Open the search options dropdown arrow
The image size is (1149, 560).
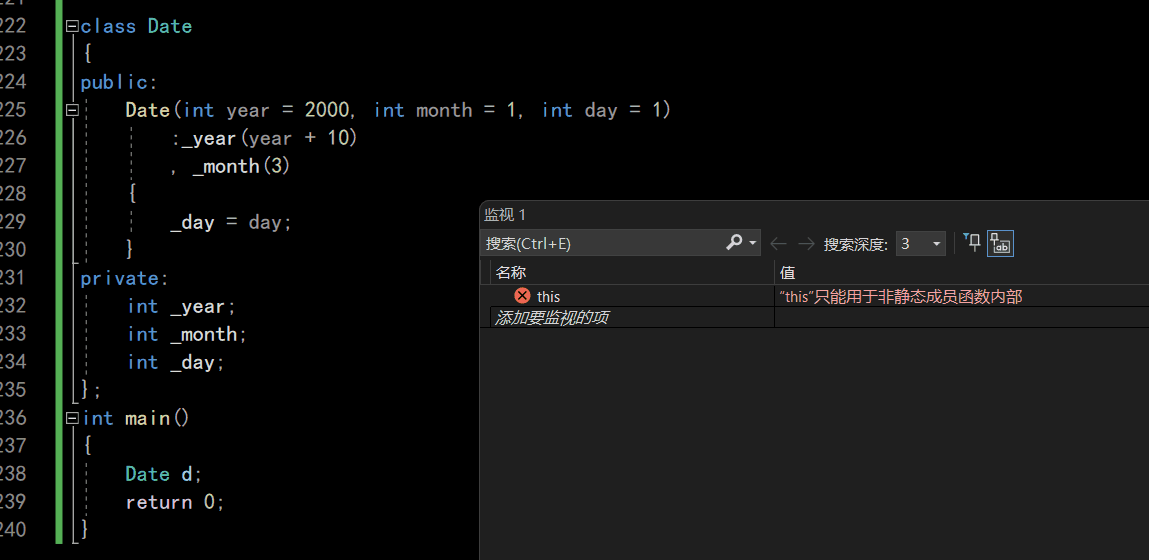[x=753, y=243]
